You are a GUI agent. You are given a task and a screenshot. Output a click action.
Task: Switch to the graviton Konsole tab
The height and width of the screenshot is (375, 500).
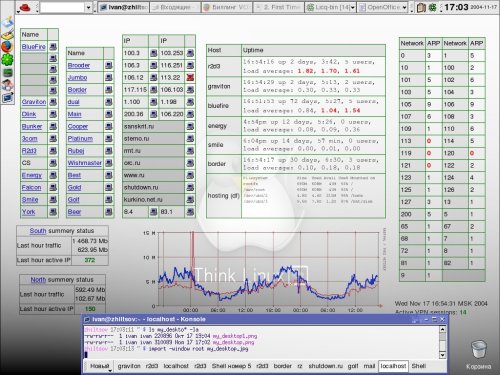pos(129,366)
